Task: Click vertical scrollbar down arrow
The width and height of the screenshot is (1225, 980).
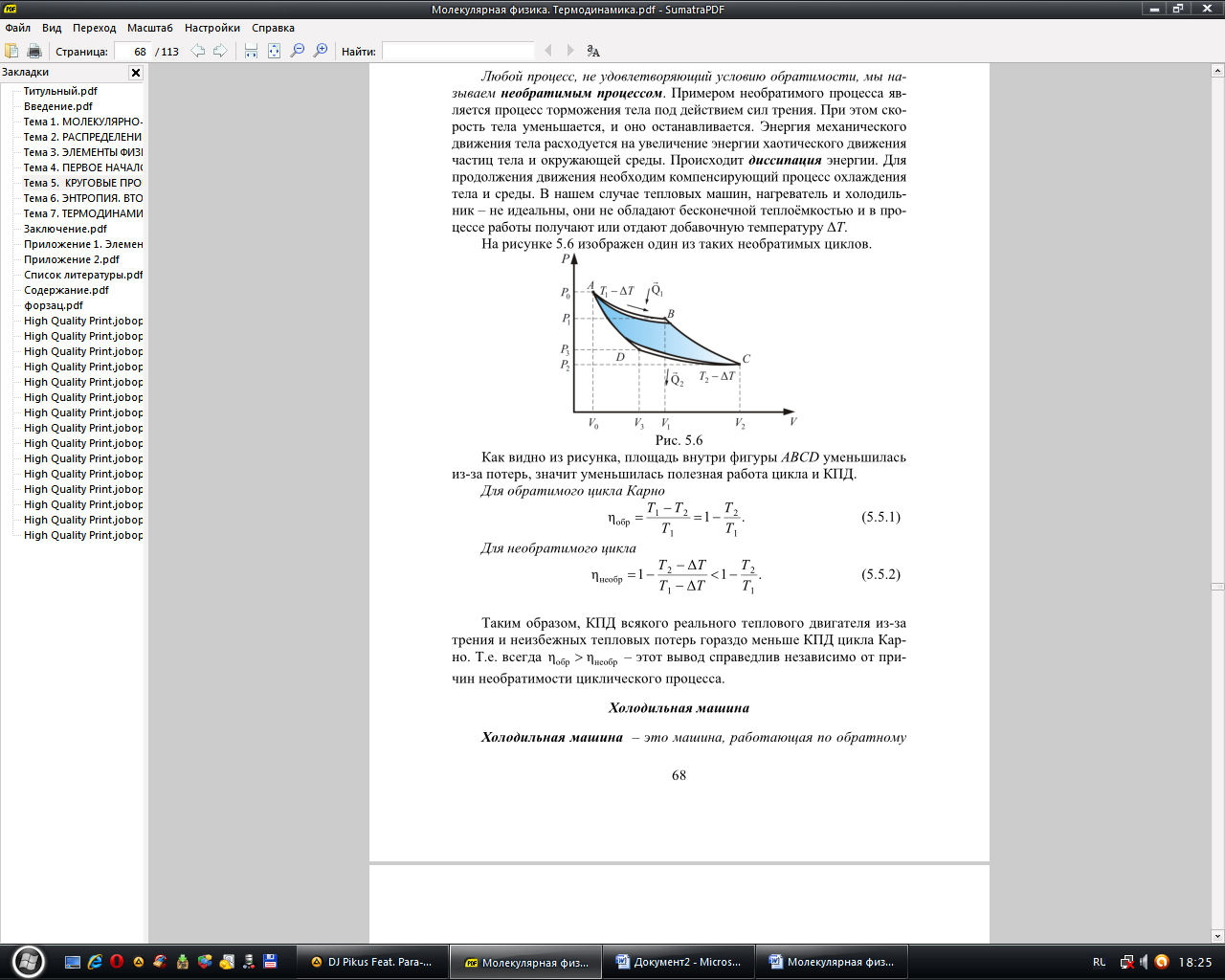Action: pyautogui.click(x=1217, y=937)
